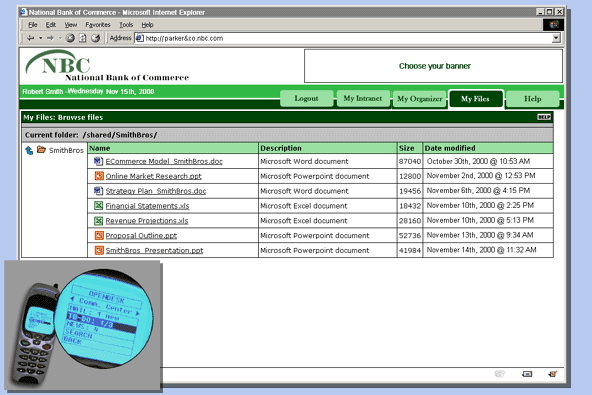The height and width of the screenshot is (395, 592).
Task: Click the browser Back arrow button
Action: tap(30, 38)
